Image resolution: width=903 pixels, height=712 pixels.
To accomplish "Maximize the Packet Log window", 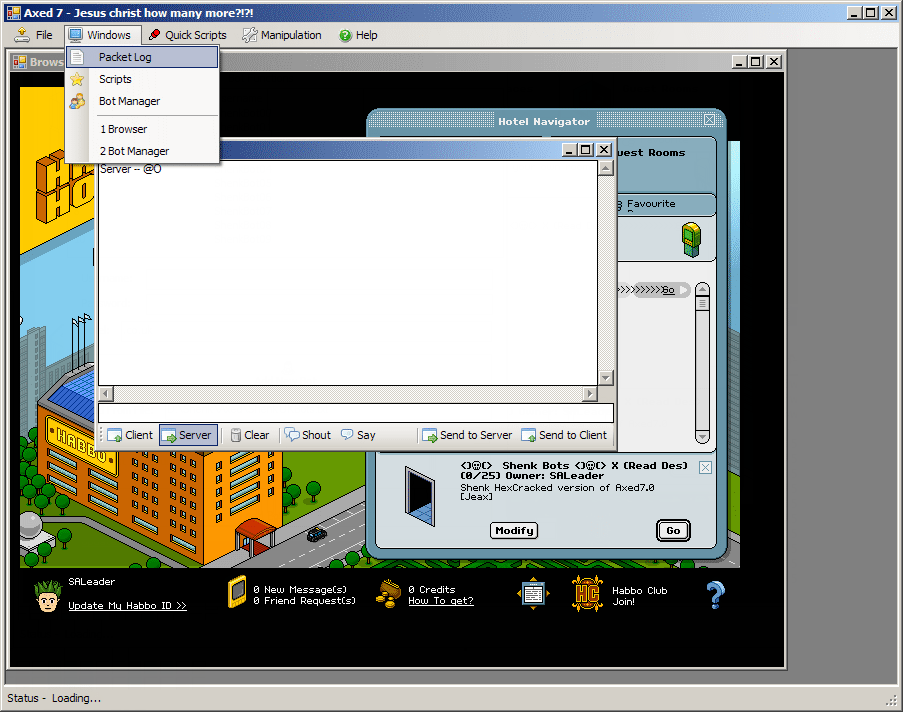I will [586, 150].
